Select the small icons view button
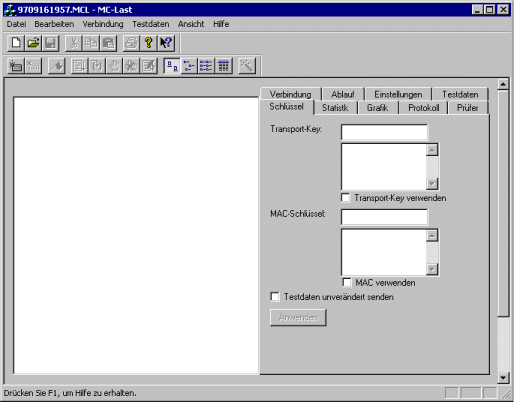The height and width of the screenshot is (402, 514). pyautogui.click(x=189, y=66)
